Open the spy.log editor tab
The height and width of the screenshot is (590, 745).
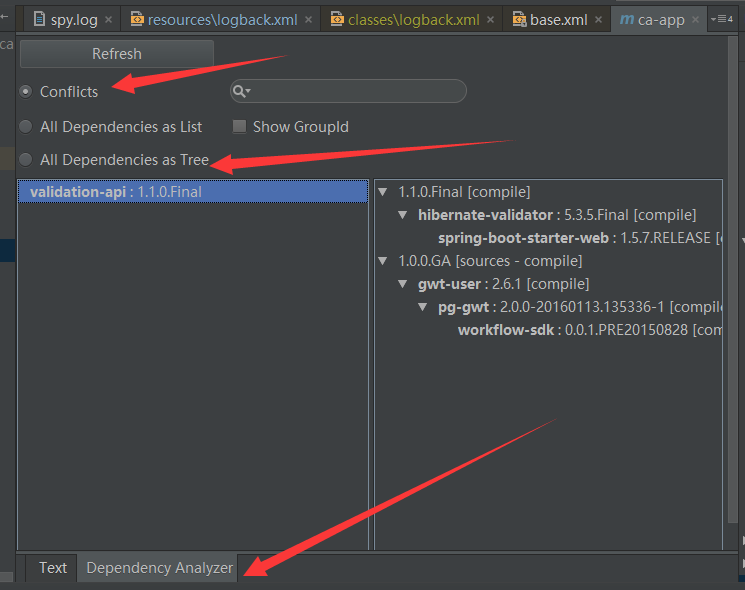pos(72,20)
